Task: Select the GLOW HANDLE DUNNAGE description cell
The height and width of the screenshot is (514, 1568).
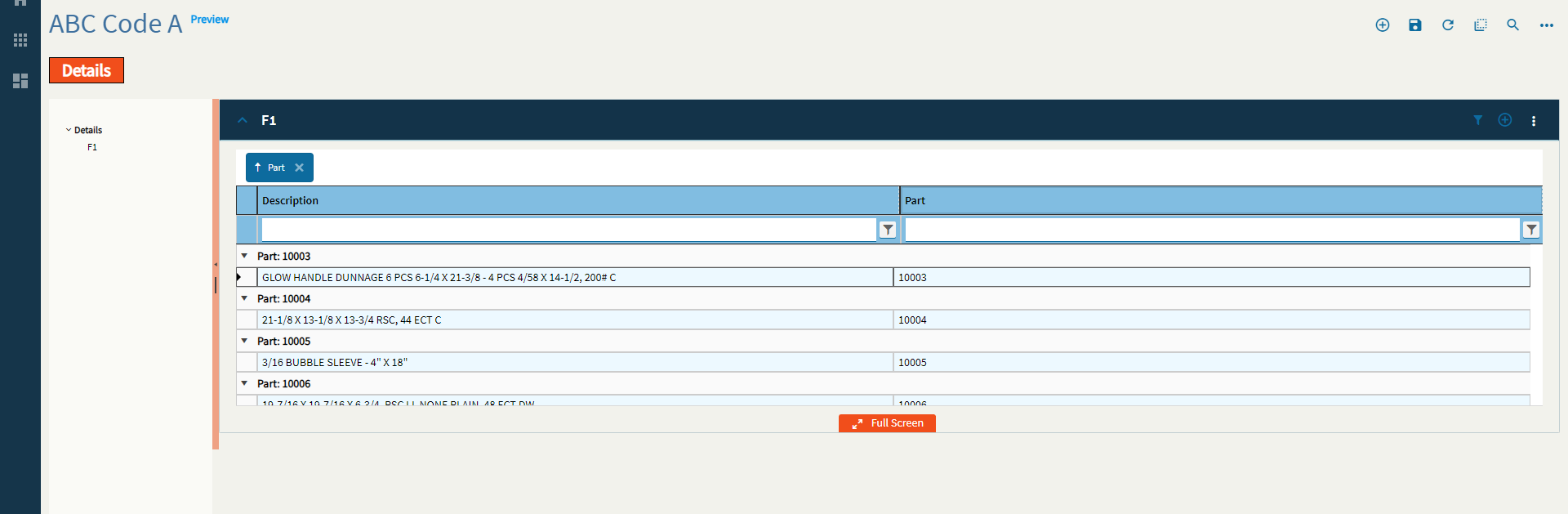Action: pyautogui.click(x=575, y=278)
